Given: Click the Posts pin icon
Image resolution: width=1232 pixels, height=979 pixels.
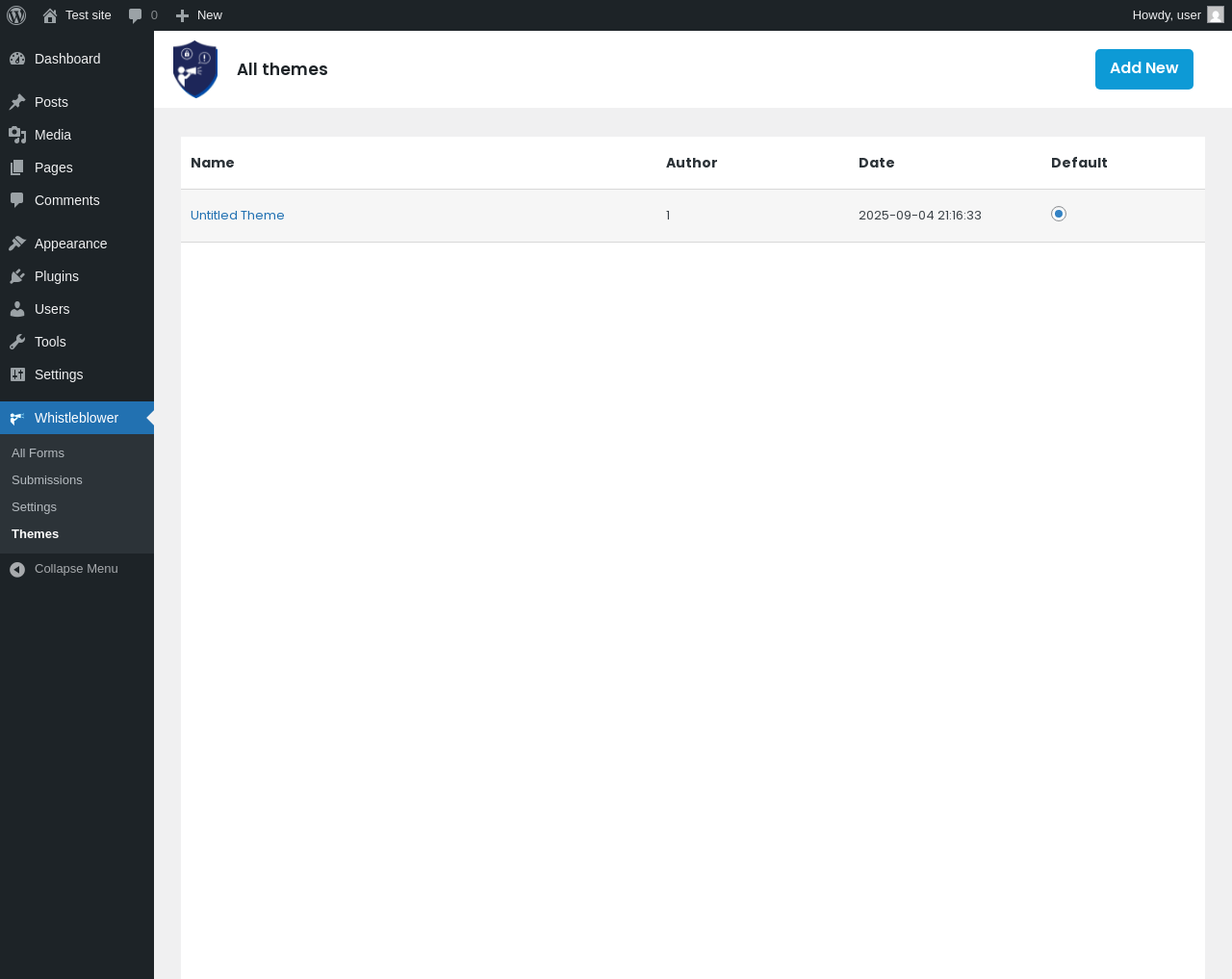Looking at the screenshot, I should tap(17, 102).
